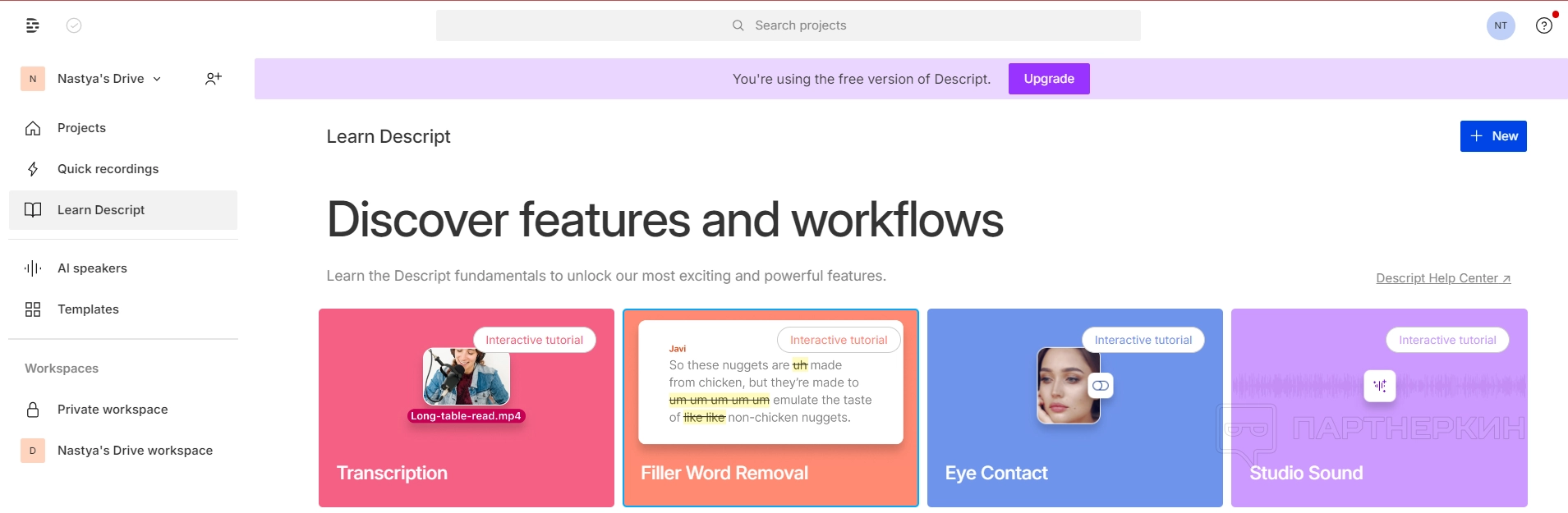Viewport: 1568px width, 513px height.
Task: Click Interactive tutorial badge on Eye Contact card
Action: [x=1143, y=340]
